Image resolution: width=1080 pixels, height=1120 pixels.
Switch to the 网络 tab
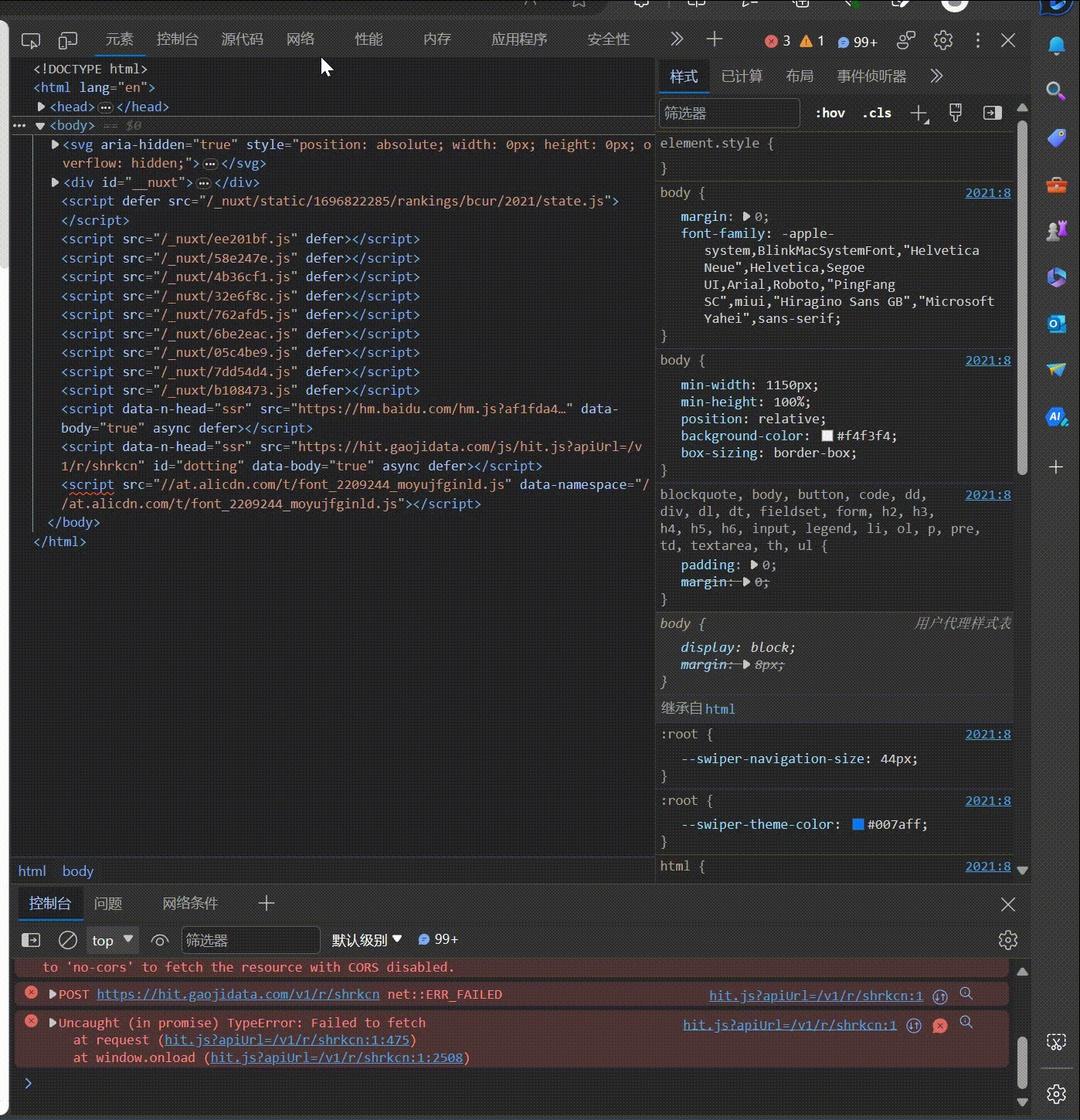[300, 39]
